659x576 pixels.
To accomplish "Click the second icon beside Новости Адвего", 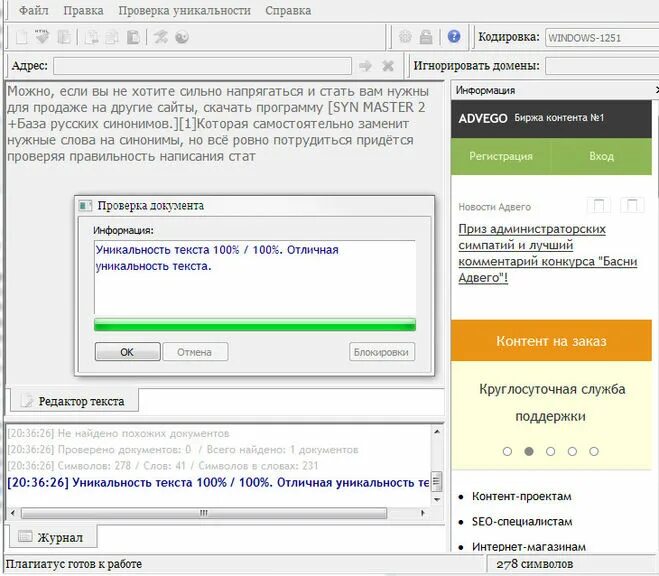I will point(632,205).
